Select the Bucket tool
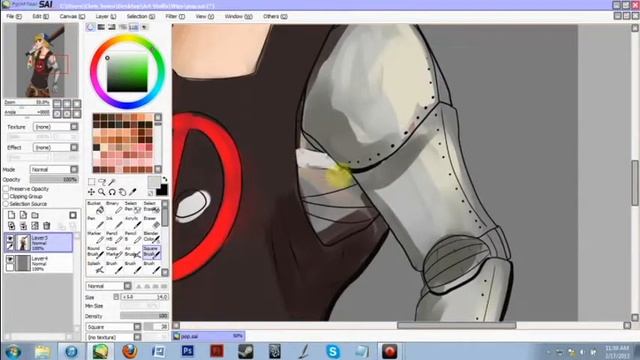640x360 pixels. point(95,207)
